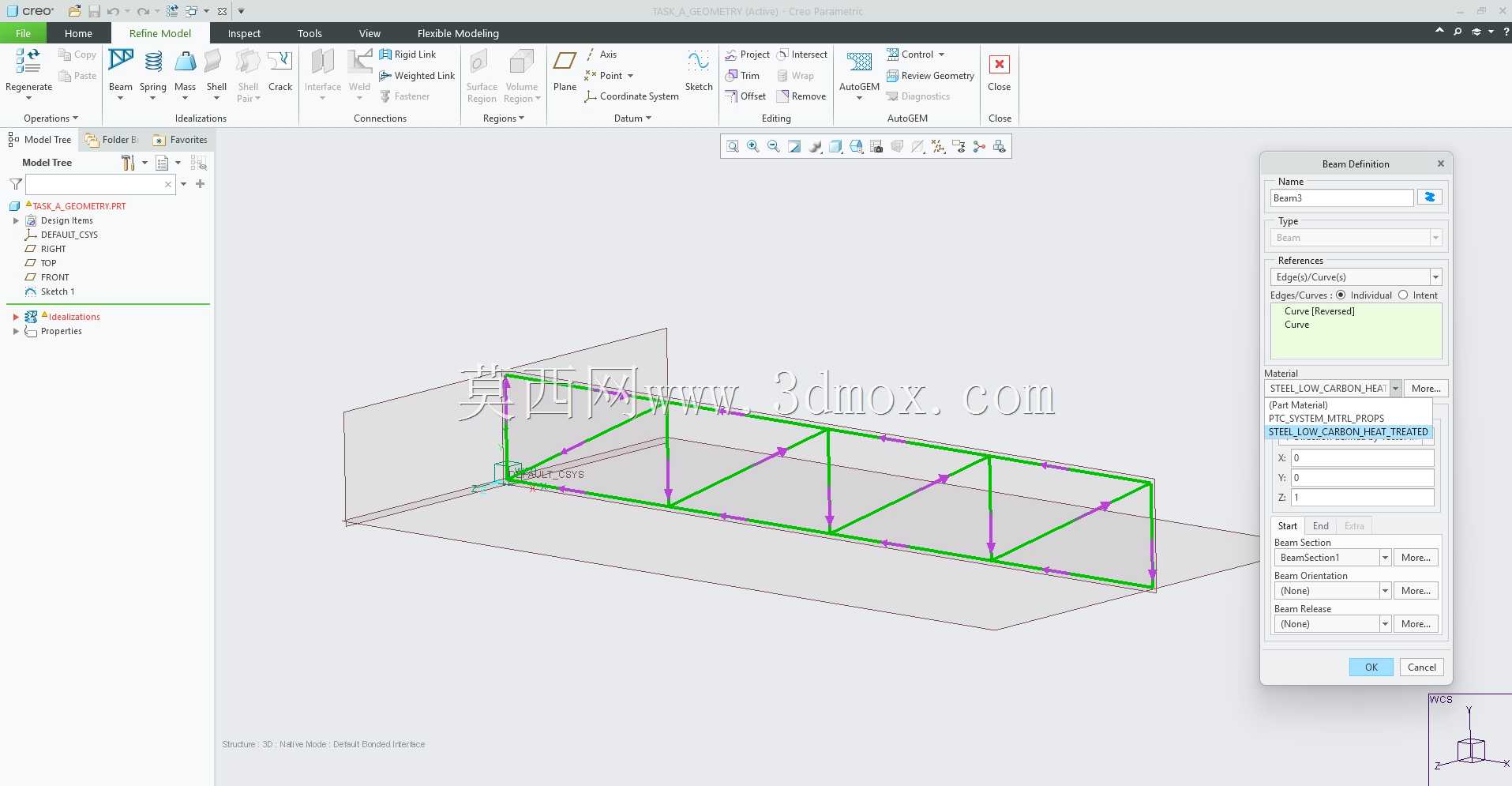Switch to the Tools ribbon tab

pos(310,33)
